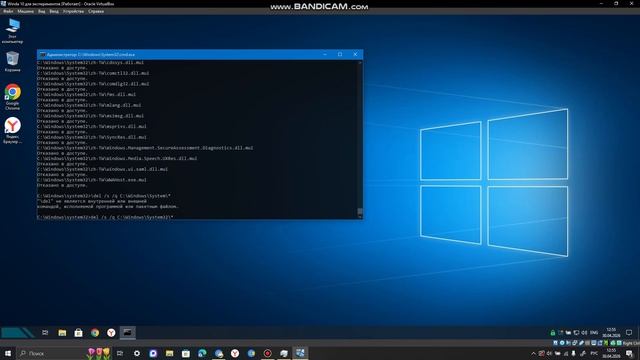The width and height of the screenshot is (640, 360).
Task: Open Task View in the guest taskbar
Action: tap(45, 333)
